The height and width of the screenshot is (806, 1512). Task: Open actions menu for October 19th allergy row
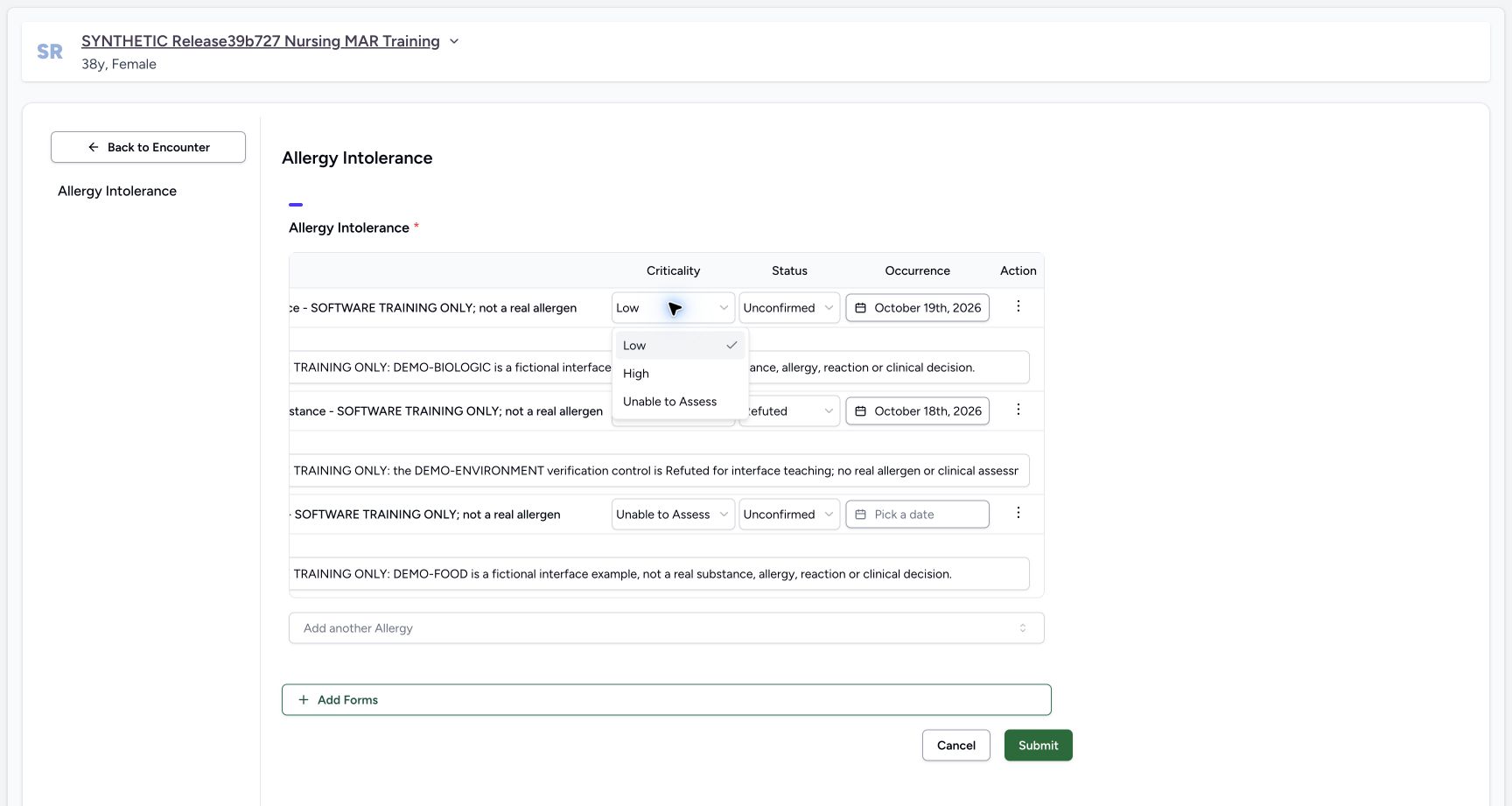pyautogui.click(x=1018, y=306)
